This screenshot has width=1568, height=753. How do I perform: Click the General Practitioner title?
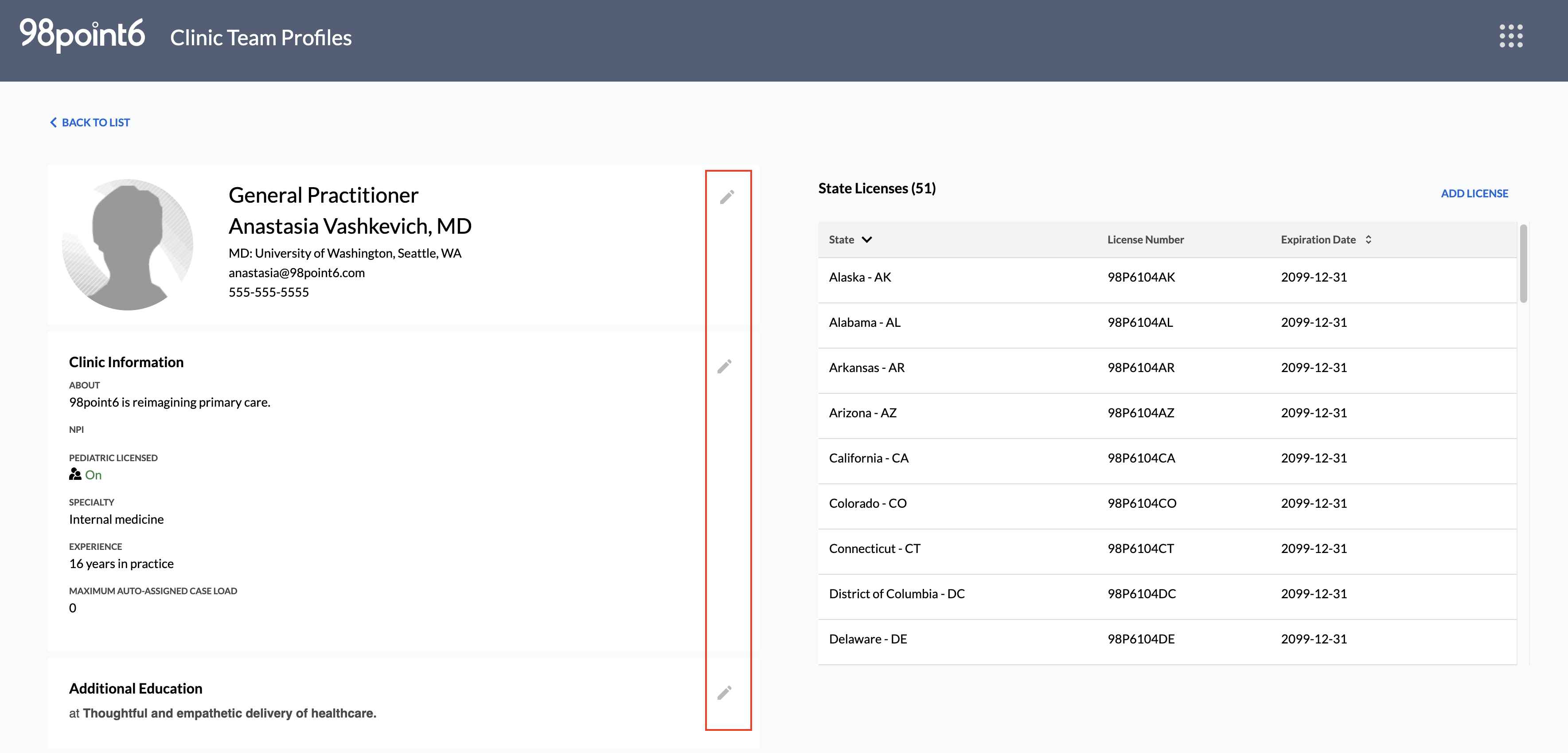click(323, 195)
